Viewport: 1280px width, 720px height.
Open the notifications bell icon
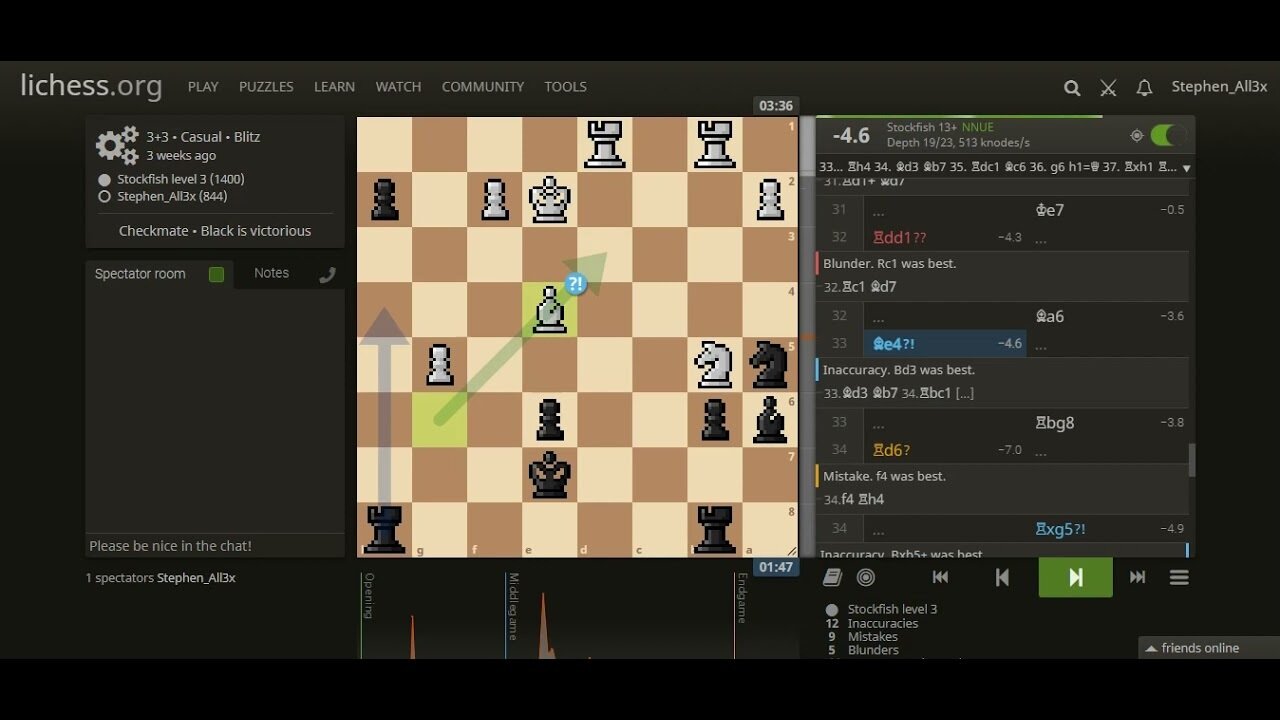pos(1144,88)
